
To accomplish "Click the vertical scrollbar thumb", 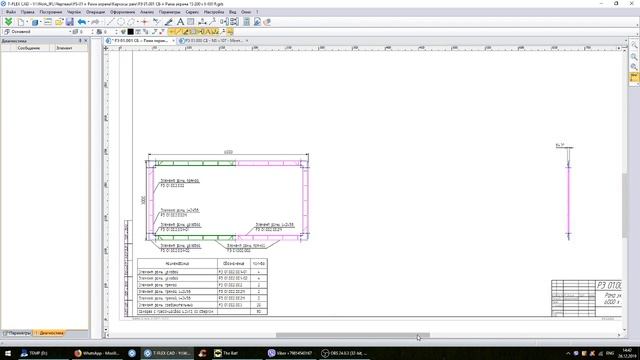I will 624,205.
